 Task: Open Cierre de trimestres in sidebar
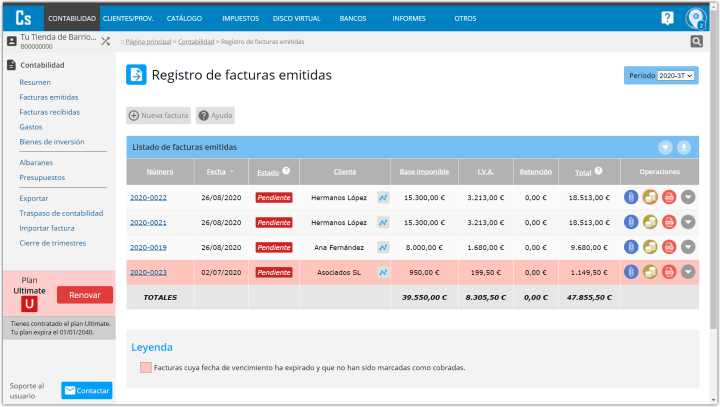(52, 243)
